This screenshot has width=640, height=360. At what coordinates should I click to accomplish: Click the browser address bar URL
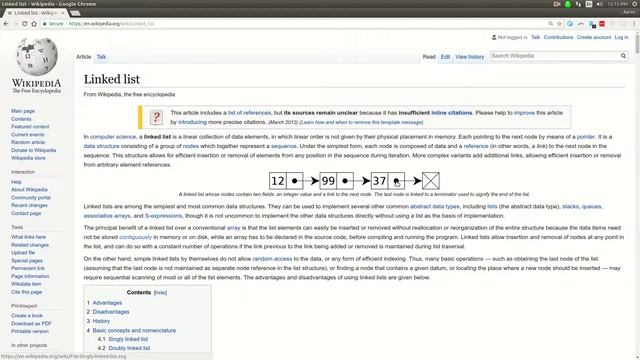click(111, 24)
